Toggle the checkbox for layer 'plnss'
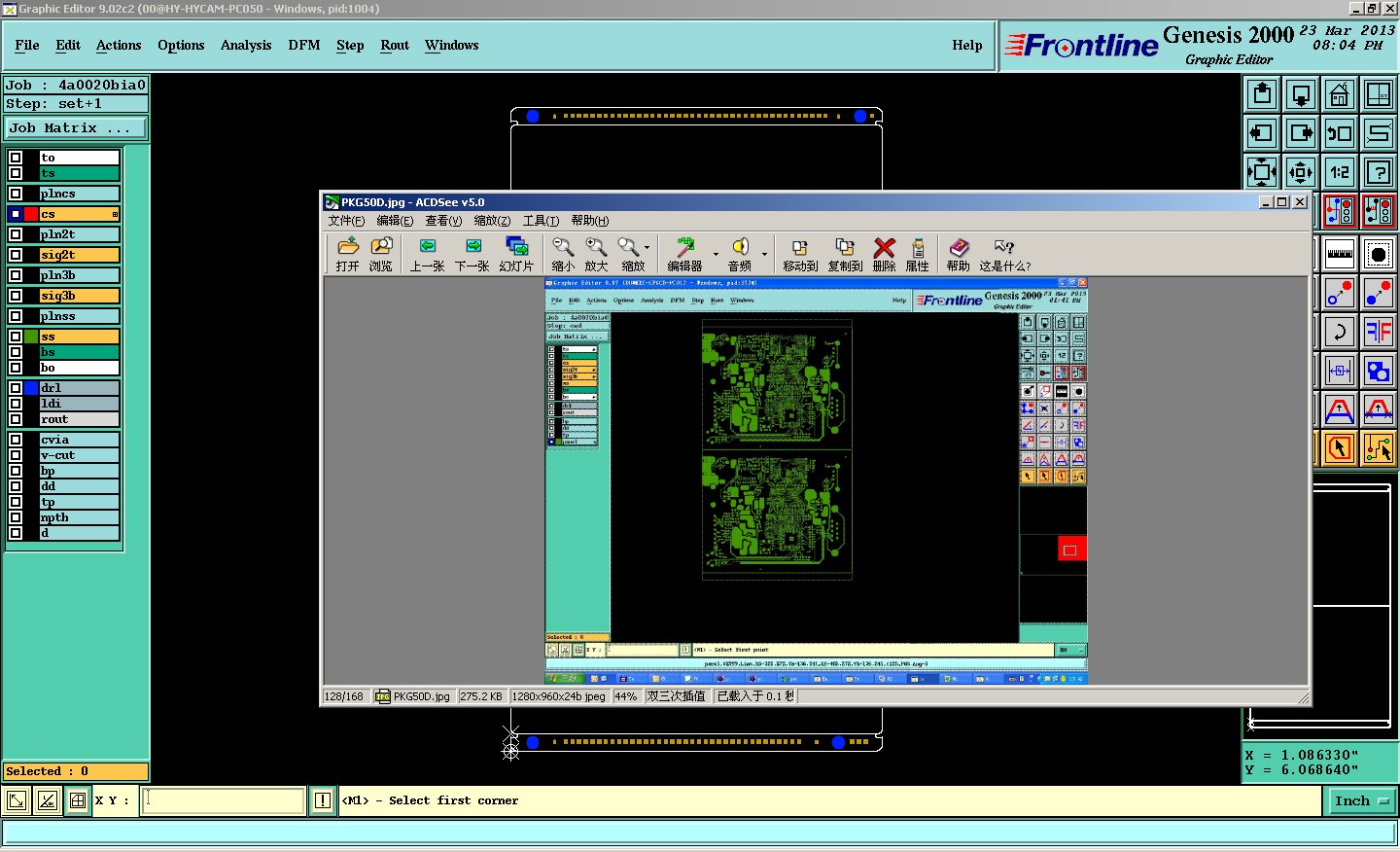 coord(16,316)
